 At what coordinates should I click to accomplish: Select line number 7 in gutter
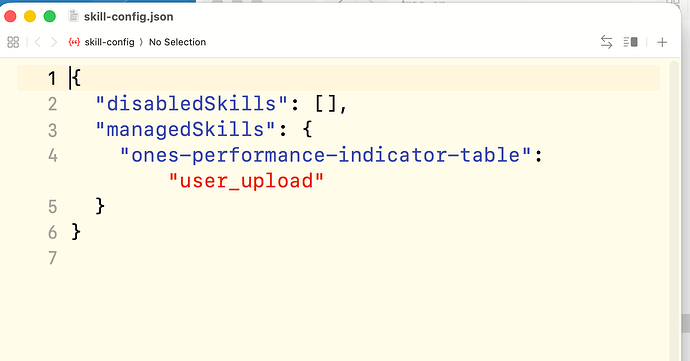click(x=52, y=258)
